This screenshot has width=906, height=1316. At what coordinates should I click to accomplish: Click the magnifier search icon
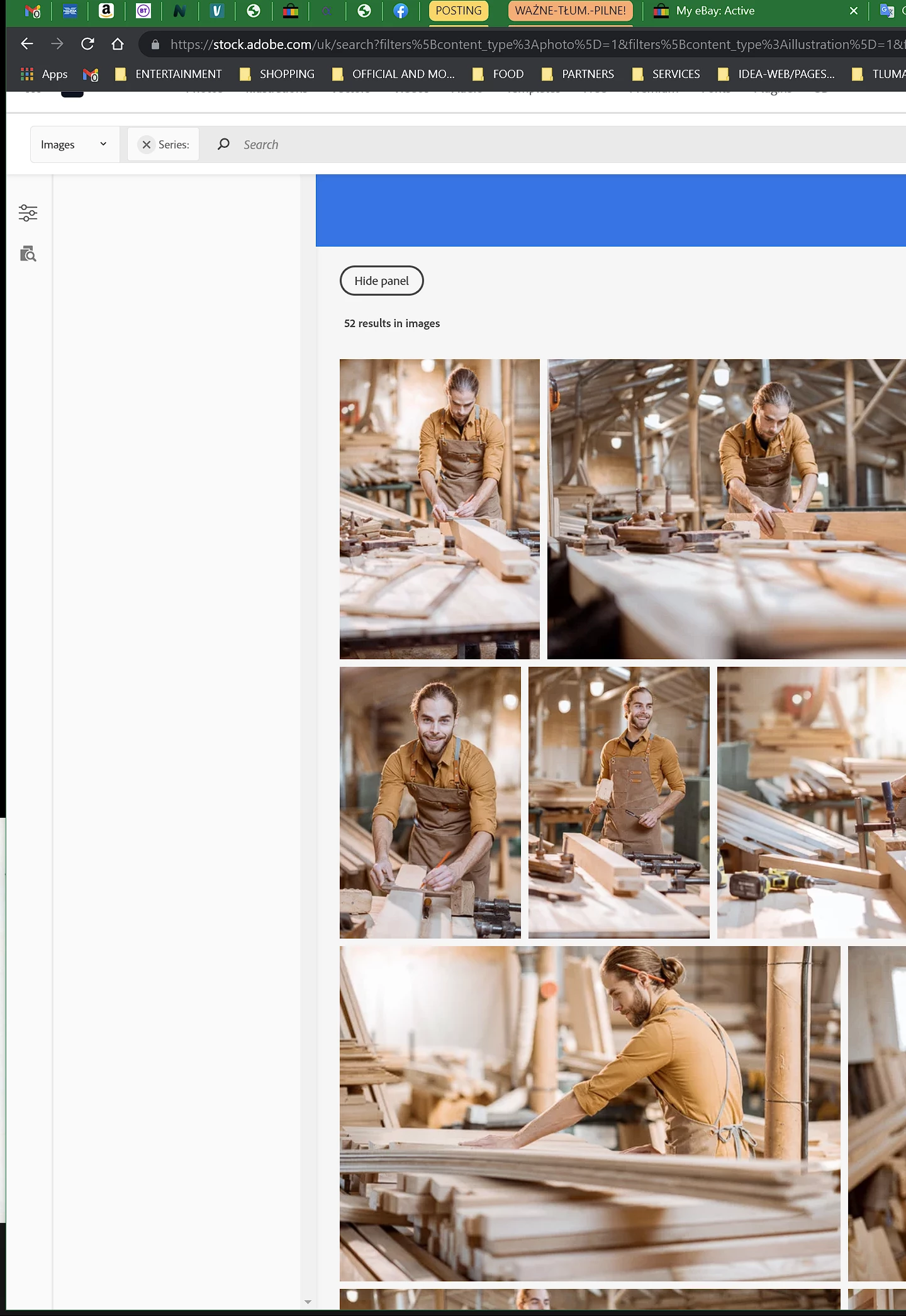coord(223,144)
